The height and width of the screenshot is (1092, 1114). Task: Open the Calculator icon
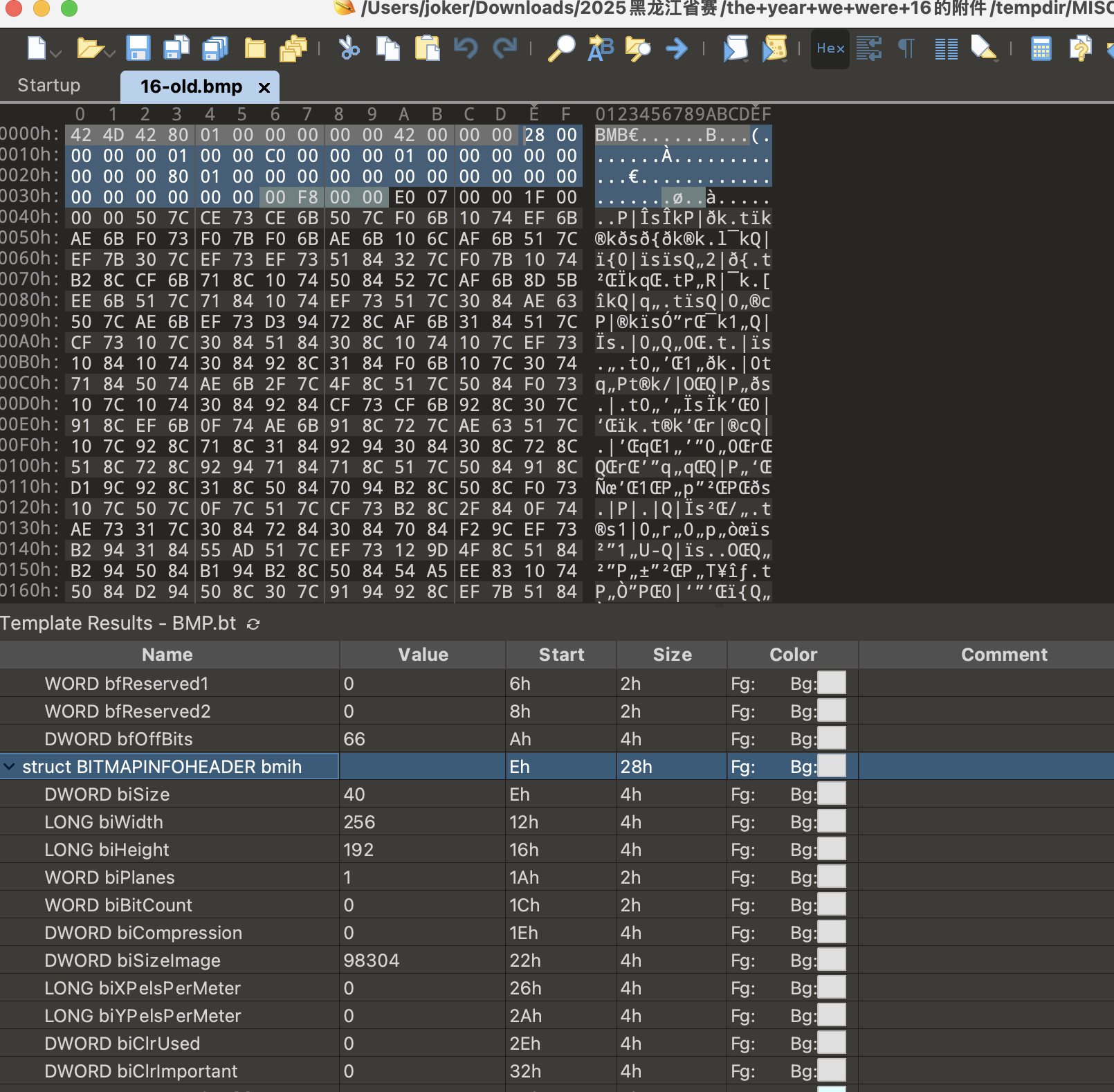coord(1041,48)
